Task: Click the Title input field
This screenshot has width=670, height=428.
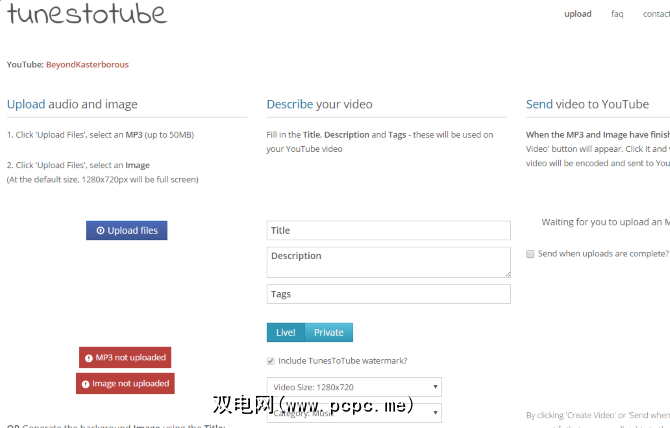Action: (x=388, y=231)
